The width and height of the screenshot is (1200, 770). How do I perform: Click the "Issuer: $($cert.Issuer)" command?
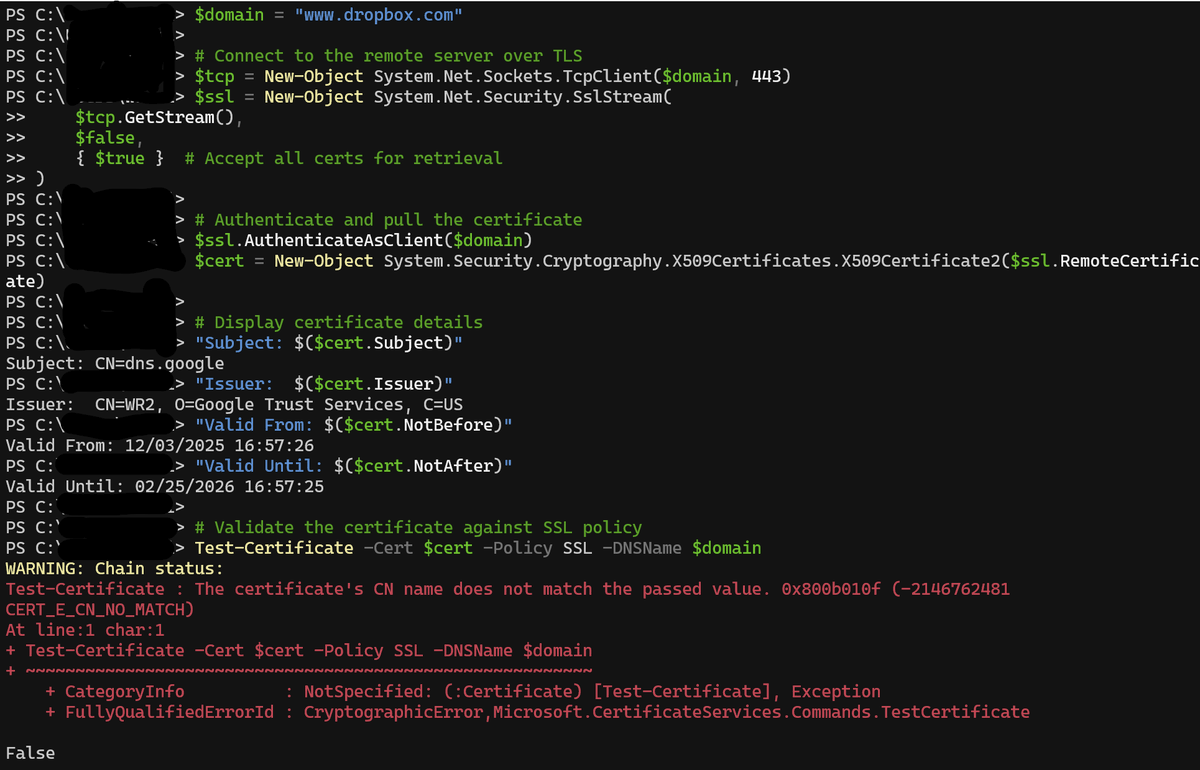(x=323, y=384)
